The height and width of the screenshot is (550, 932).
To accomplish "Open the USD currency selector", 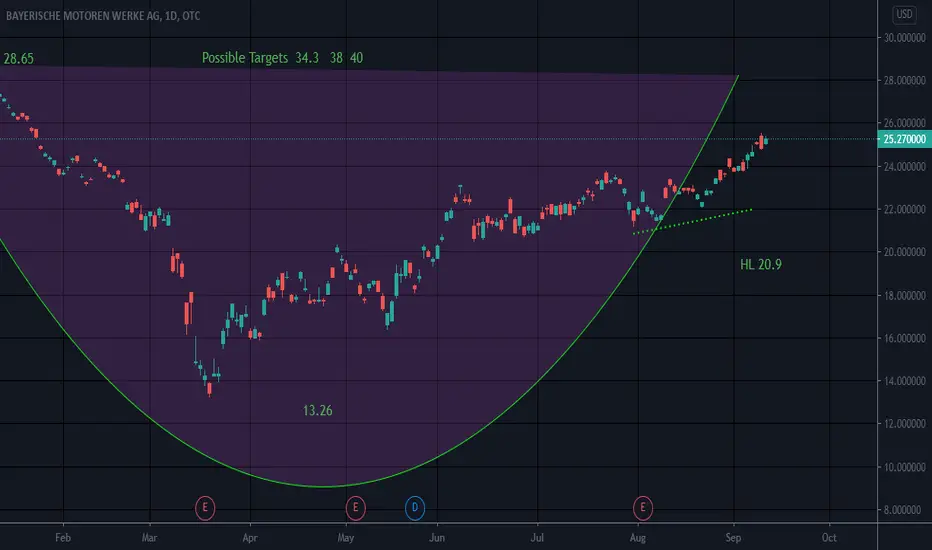I will [904, 14].
